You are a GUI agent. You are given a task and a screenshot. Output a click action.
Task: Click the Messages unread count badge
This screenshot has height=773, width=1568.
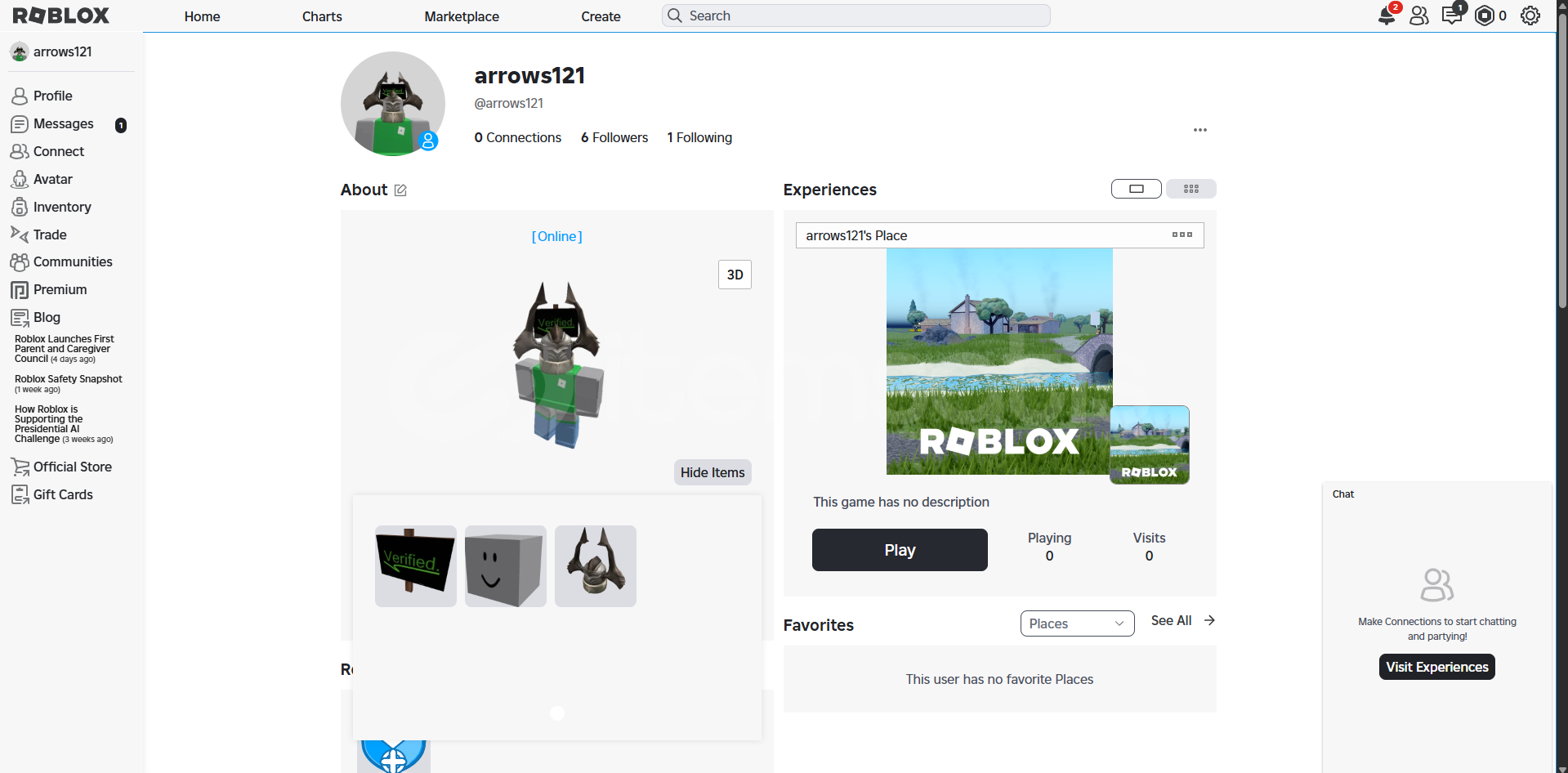[x=121, y=125]
